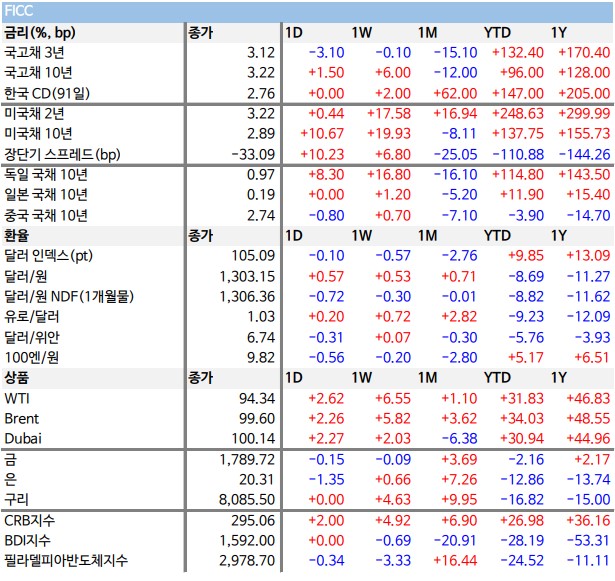Click spread 1Y value -144.26
The image size is (615, 581).
(x=584, y=154)
